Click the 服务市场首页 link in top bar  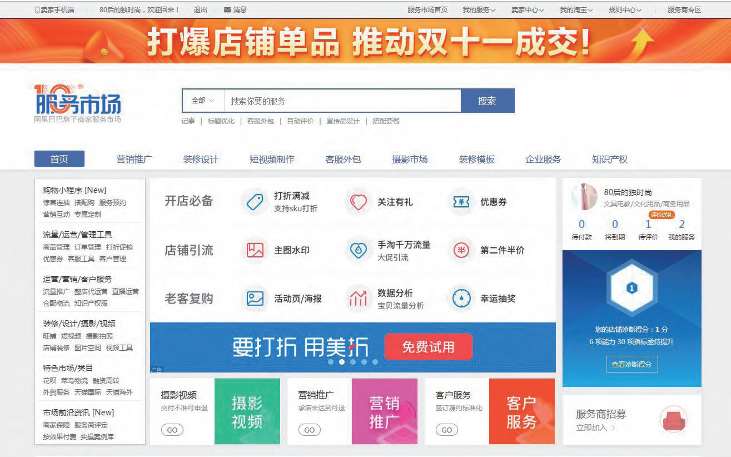(428, 9)
